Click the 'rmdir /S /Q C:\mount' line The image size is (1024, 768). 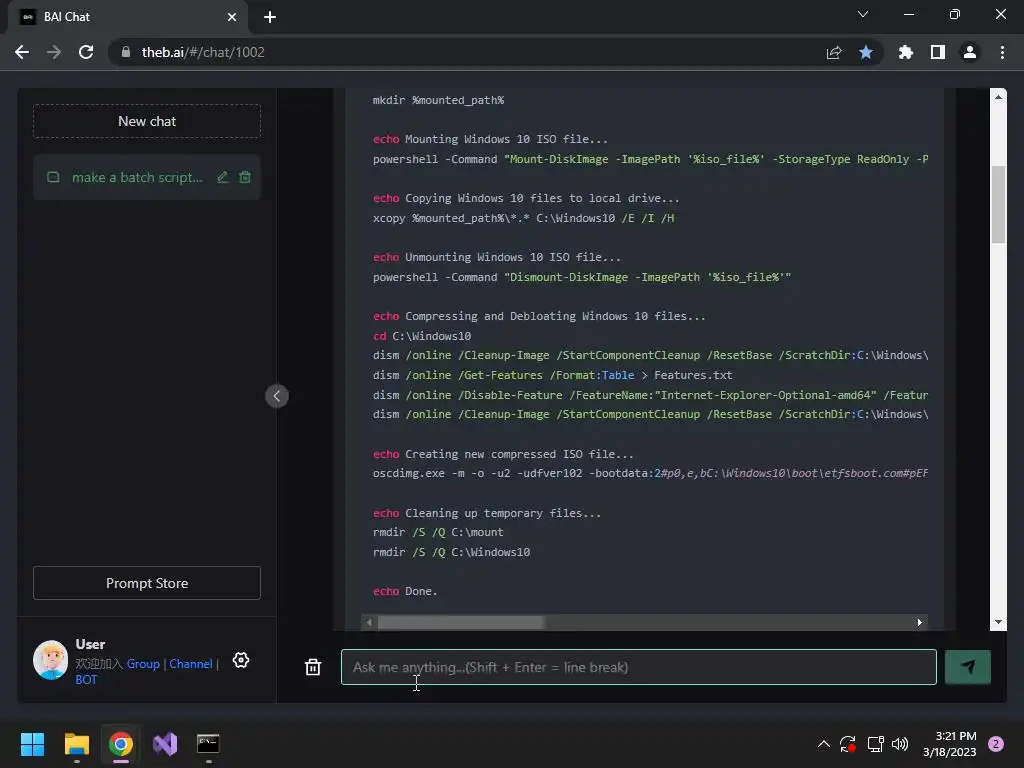[438, 532]
